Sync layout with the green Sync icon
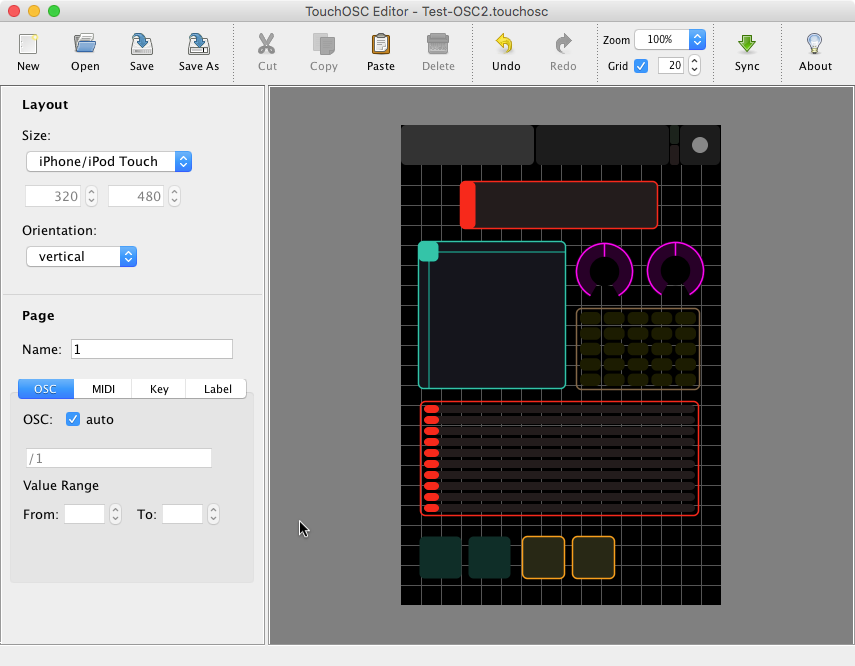This screenshot has height=666, width=855. pyautogui.click(x=747, y=45)
